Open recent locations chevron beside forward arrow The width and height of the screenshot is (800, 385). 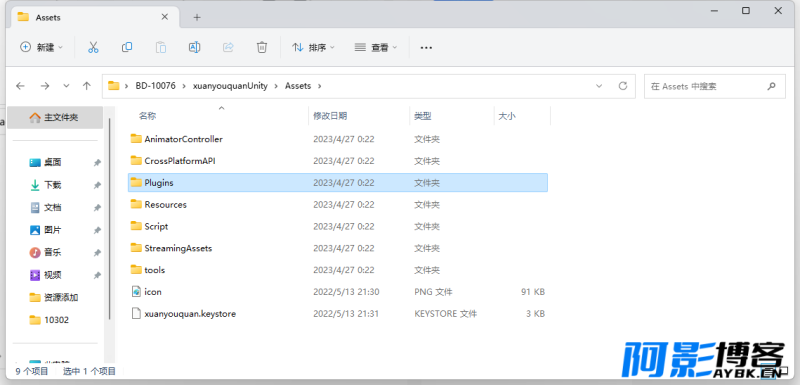(66, 86)
